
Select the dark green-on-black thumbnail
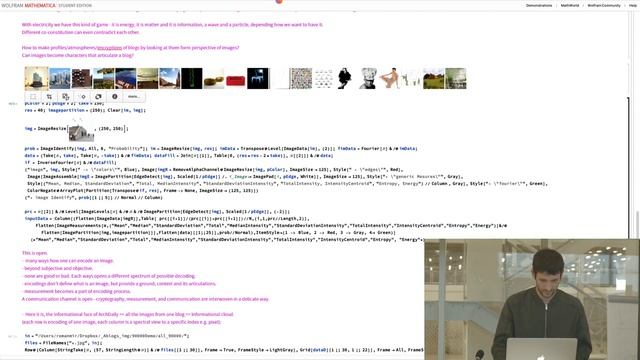191,78
